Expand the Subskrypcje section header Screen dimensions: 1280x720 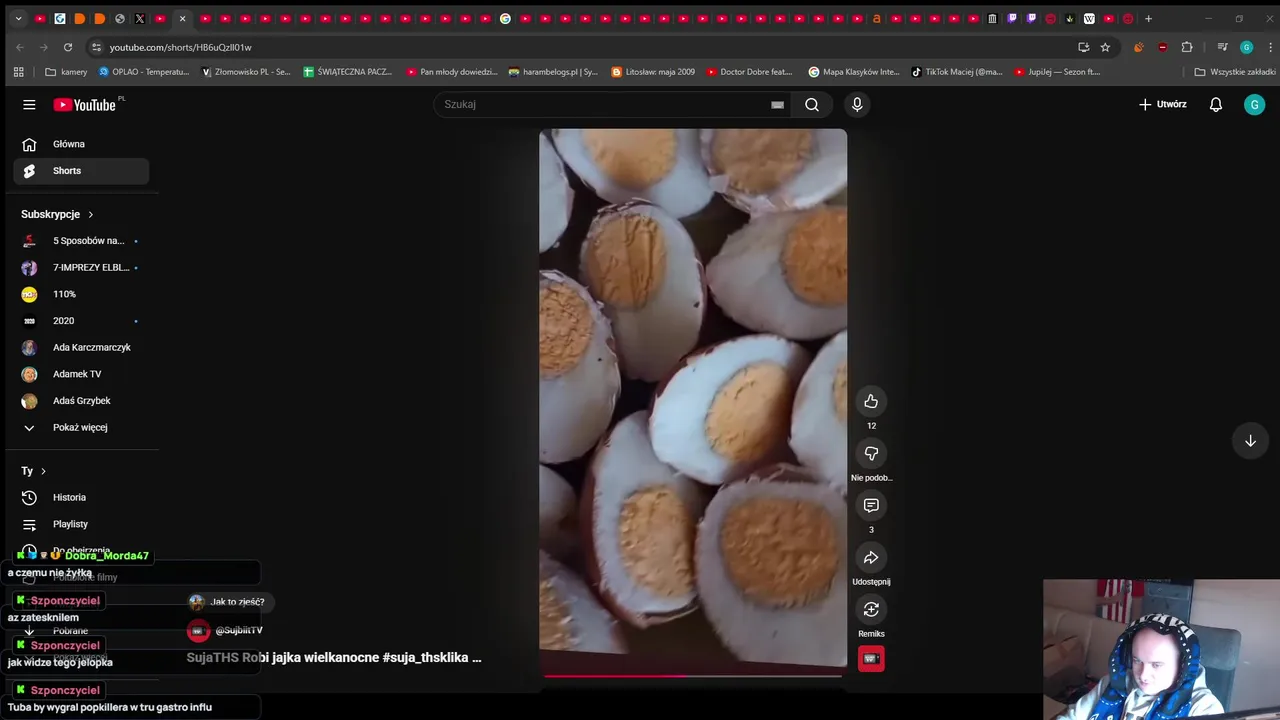57,214
